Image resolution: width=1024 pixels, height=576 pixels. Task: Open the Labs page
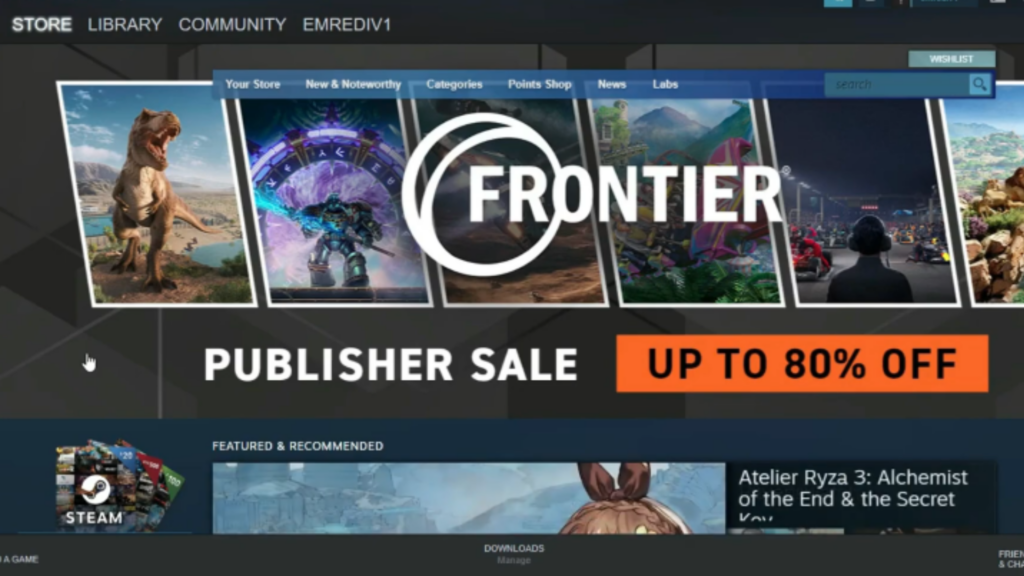coord(665,84)
